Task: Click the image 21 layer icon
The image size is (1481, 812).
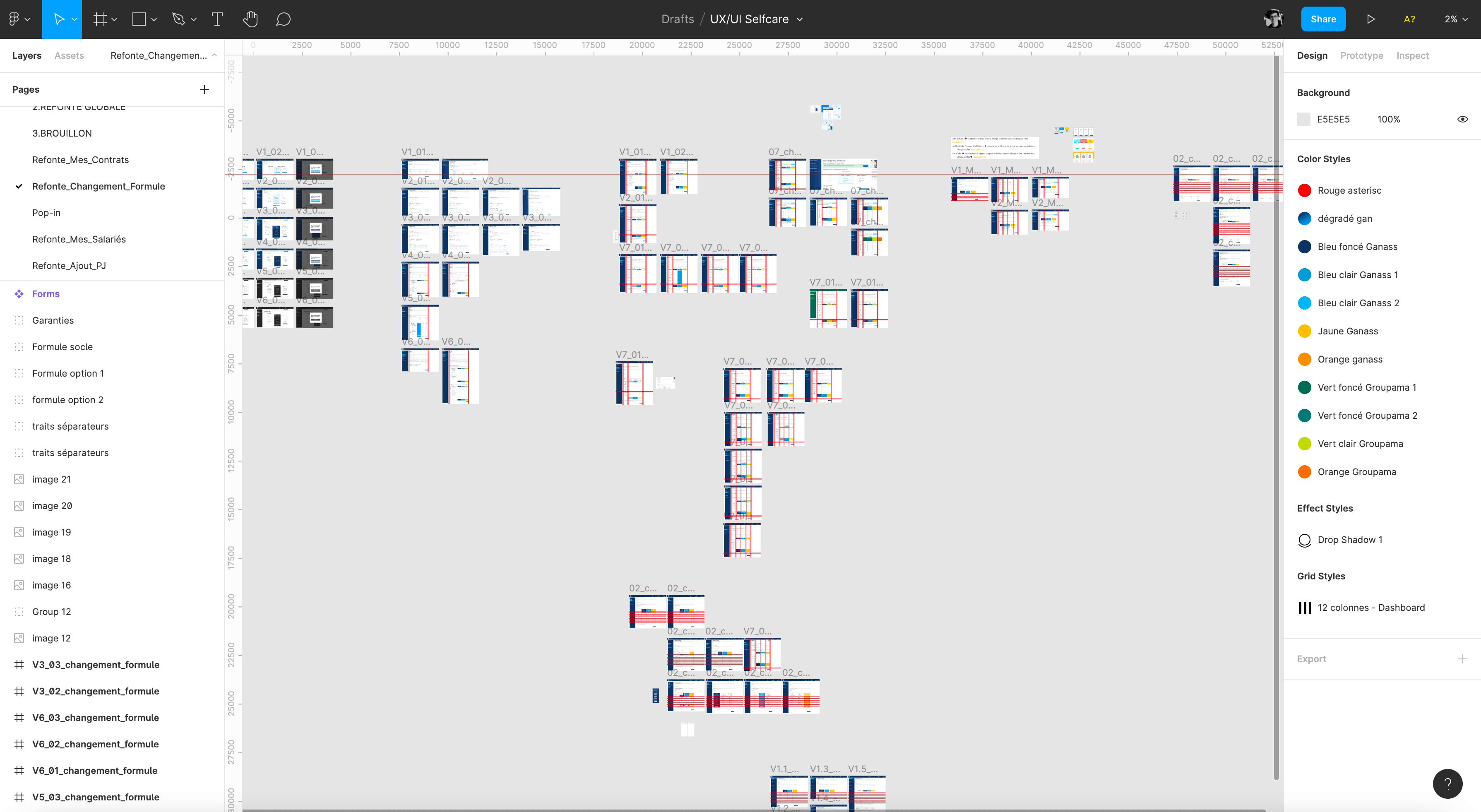Action: coord(19,479)
